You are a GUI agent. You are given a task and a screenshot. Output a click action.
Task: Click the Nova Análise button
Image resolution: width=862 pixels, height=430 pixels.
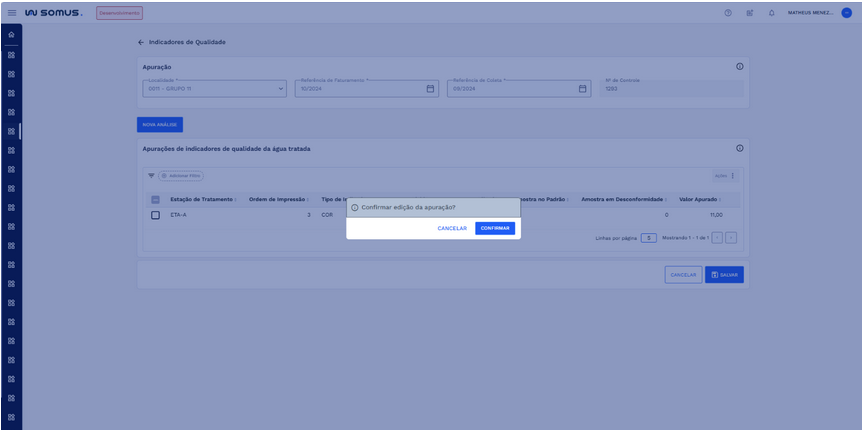pyautogui.click(x=160, y=125)
